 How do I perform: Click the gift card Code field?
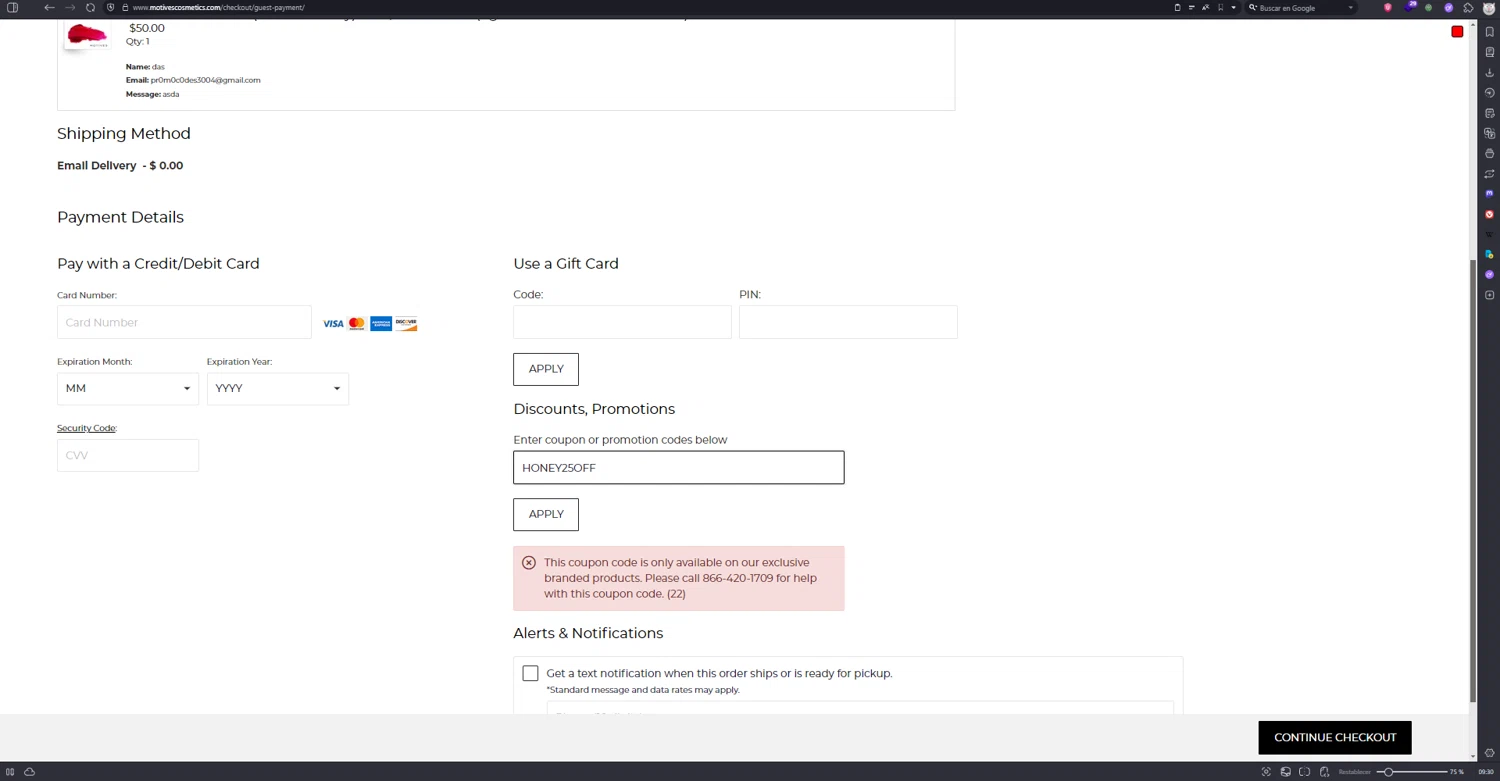coord(622,322)
